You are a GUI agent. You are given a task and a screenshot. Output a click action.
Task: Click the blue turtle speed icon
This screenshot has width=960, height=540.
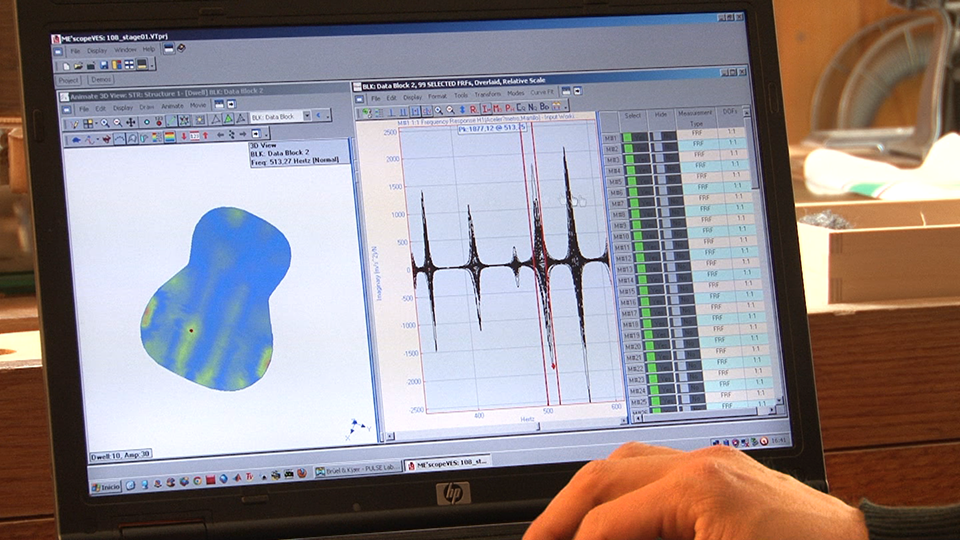(76, 140)
